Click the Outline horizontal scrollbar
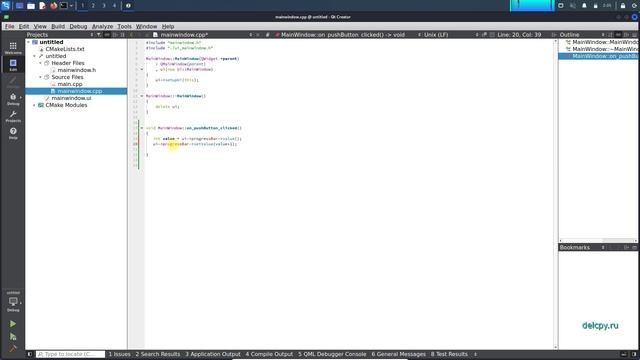640x360 pixels. [598, 241]
